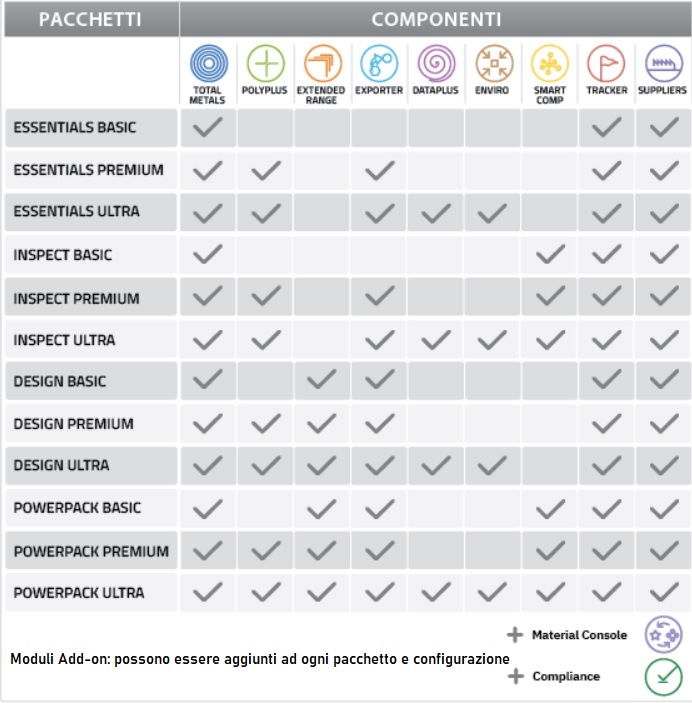Open the Exporter component icon
The width and height of the screenshot is (692, 703).
[x=379, y=63]
